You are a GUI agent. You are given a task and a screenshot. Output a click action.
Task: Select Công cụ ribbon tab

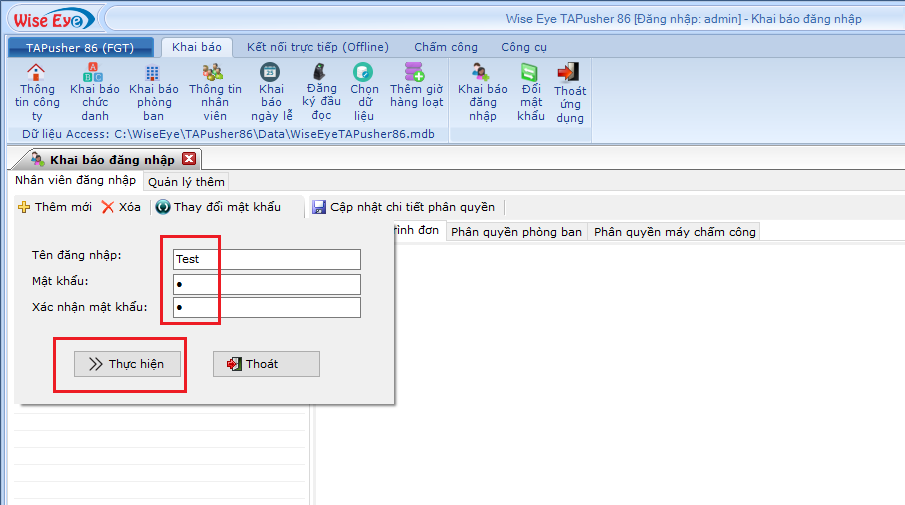coord(524,47)
